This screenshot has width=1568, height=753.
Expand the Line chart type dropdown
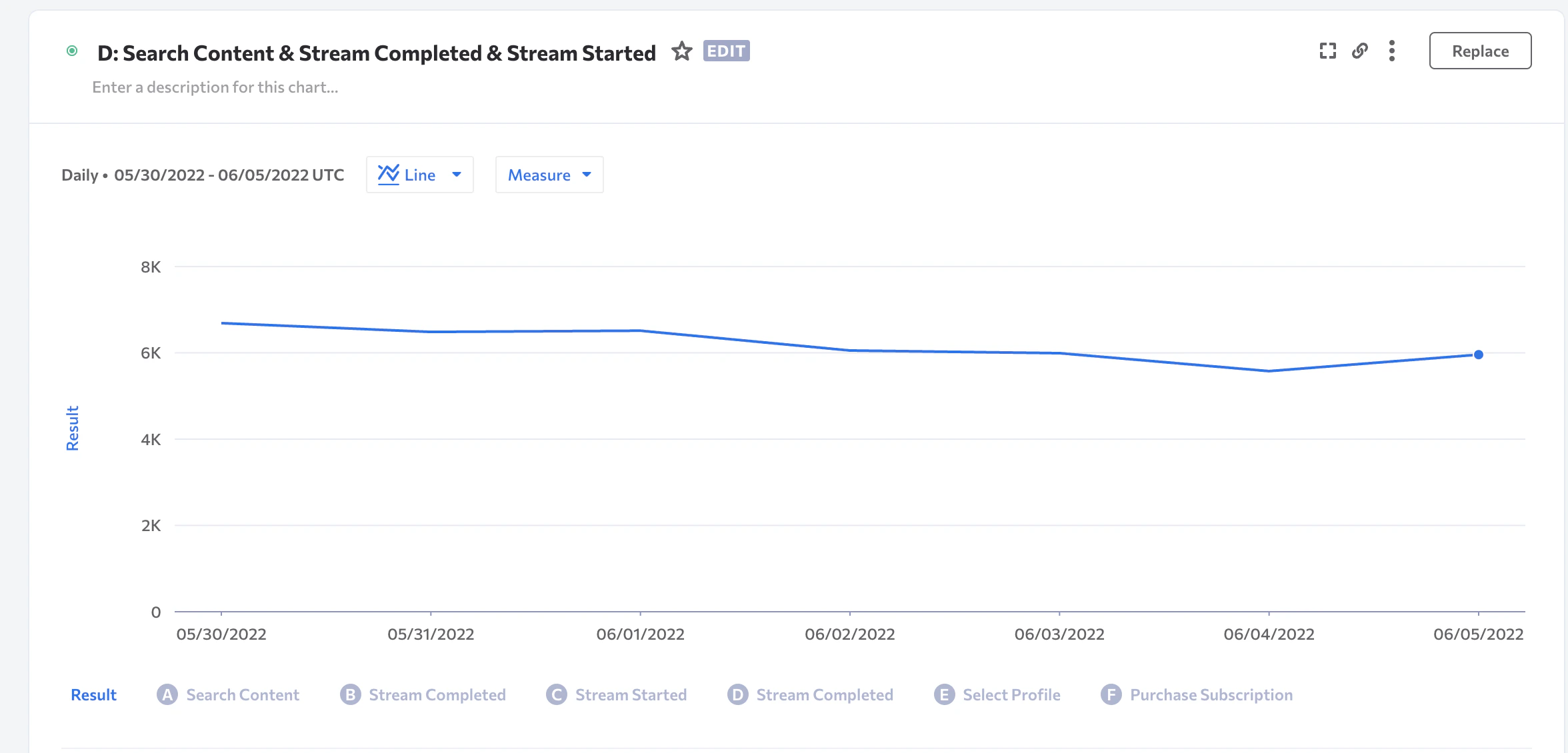point(457,175)
